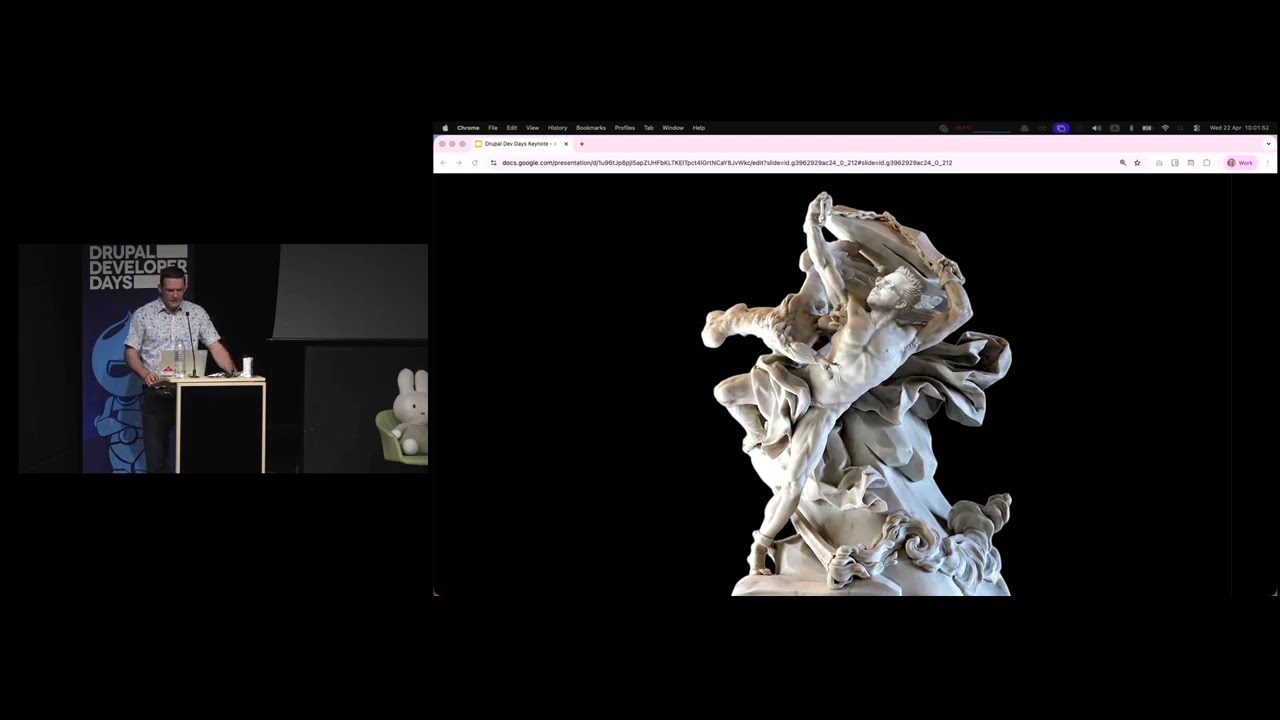Click the highlighted screen mirroring menu bar icon
The height and width of the screenshot is (720, 1280).
[x=1061, y=128]
